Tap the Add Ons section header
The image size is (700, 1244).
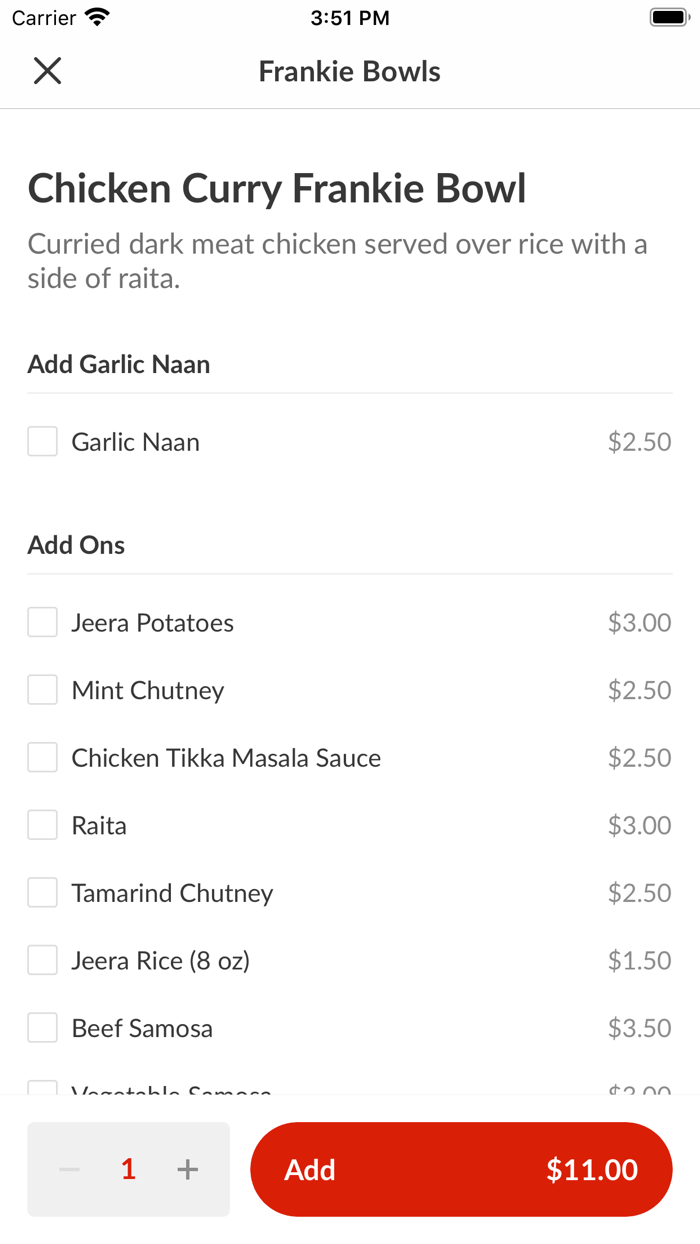coord(75,544)
